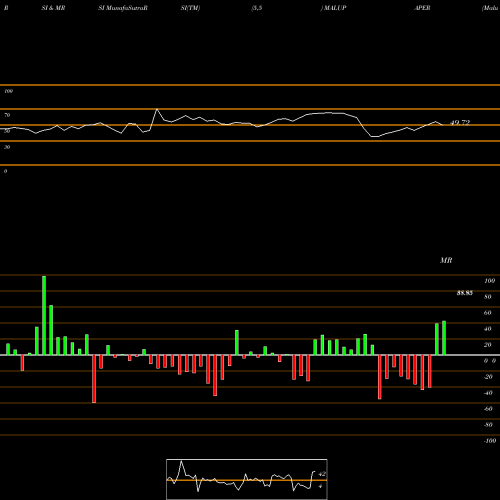Click the "-100" label on MR axis
Screen dimensions: 500x500
[x=490, y=441]
